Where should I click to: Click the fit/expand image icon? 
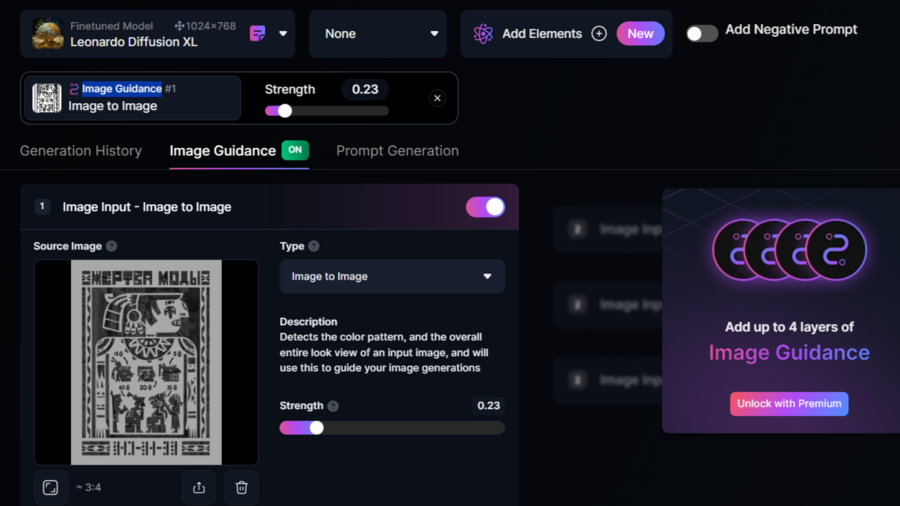coord(51,488)
